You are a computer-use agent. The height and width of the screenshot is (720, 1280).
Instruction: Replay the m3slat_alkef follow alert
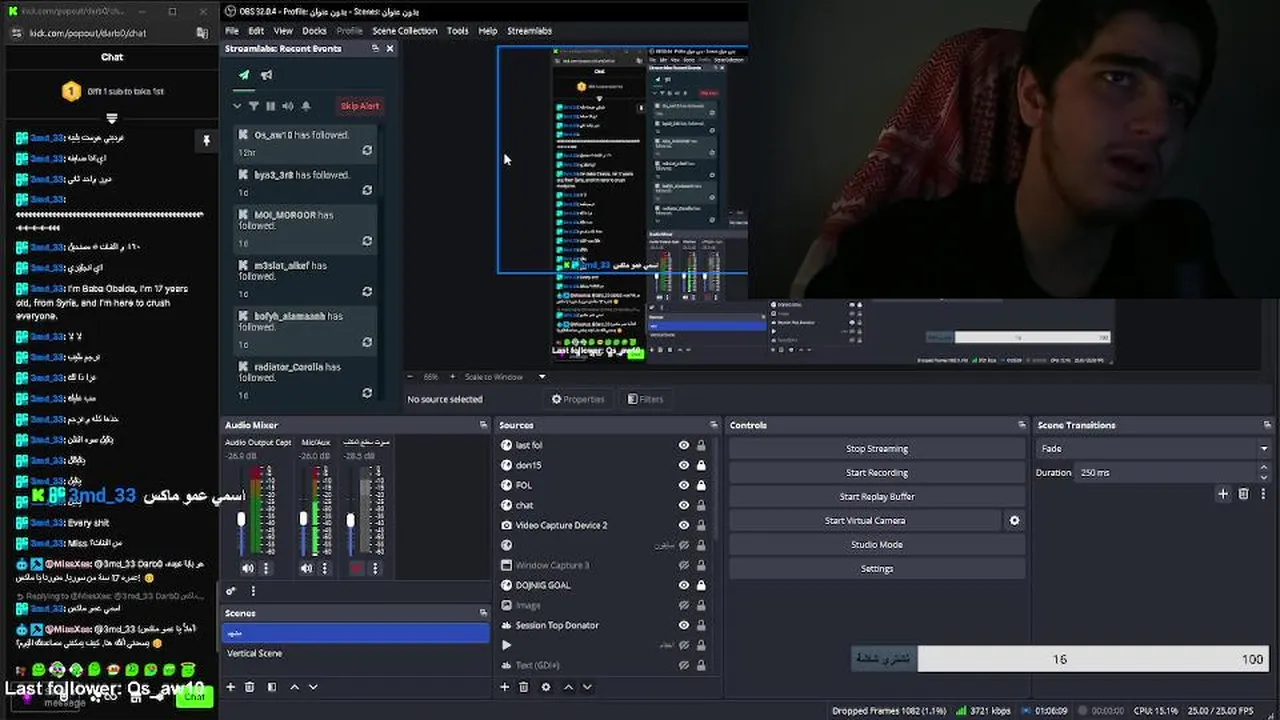(x=367, y=292)
